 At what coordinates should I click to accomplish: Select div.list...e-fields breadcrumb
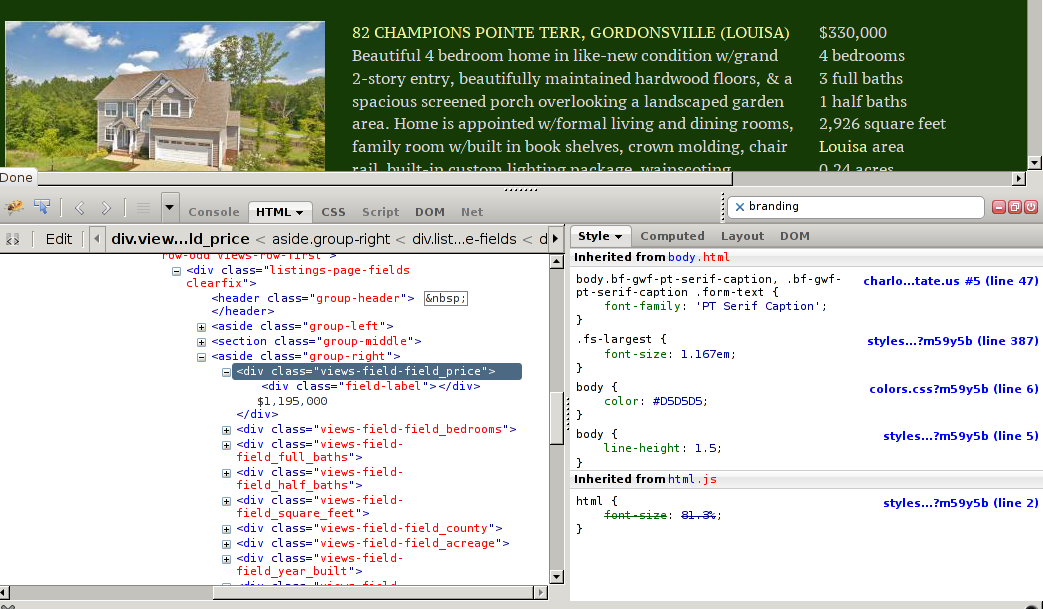click(464, 239)
